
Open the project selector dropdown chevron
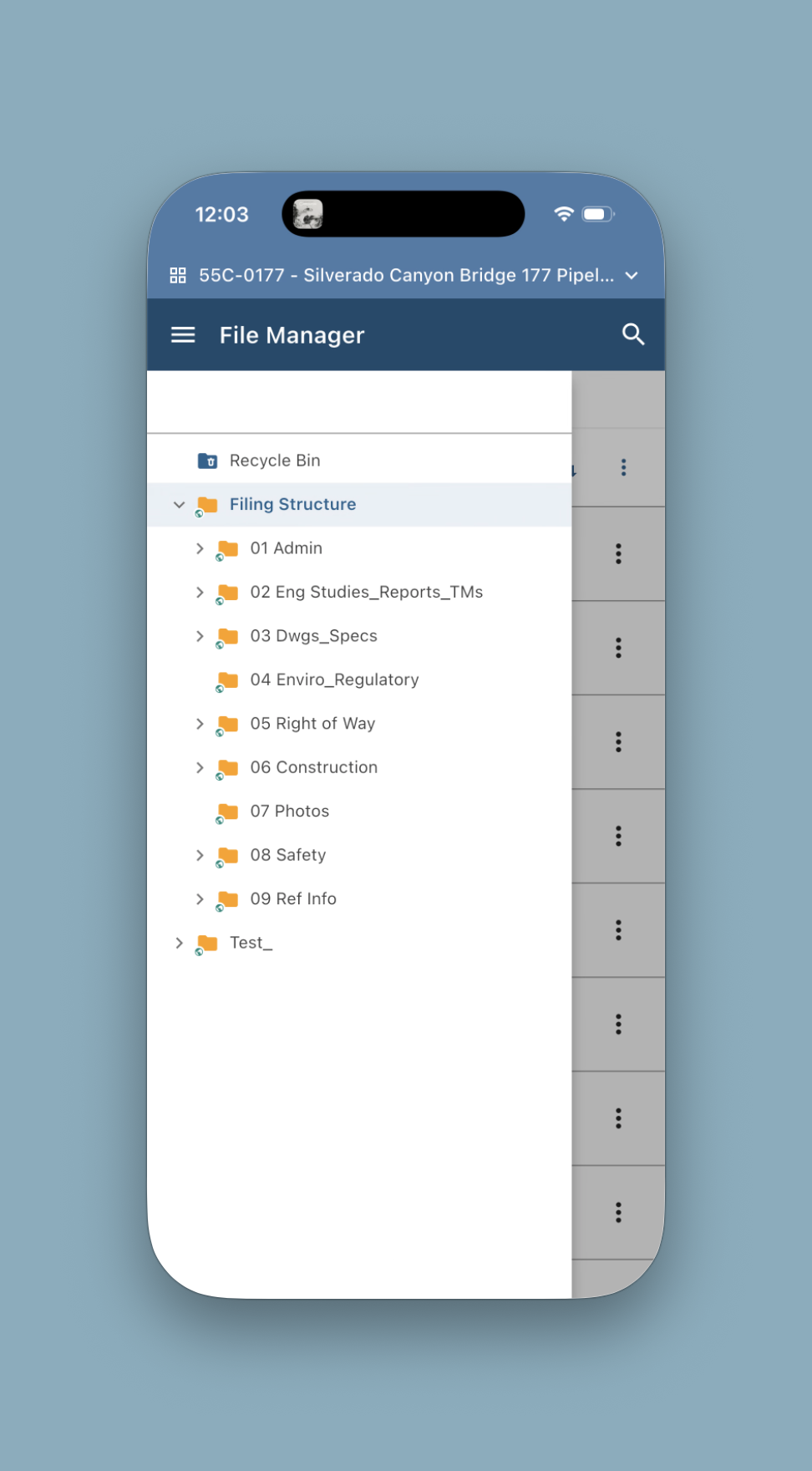(x=632, y=276)
